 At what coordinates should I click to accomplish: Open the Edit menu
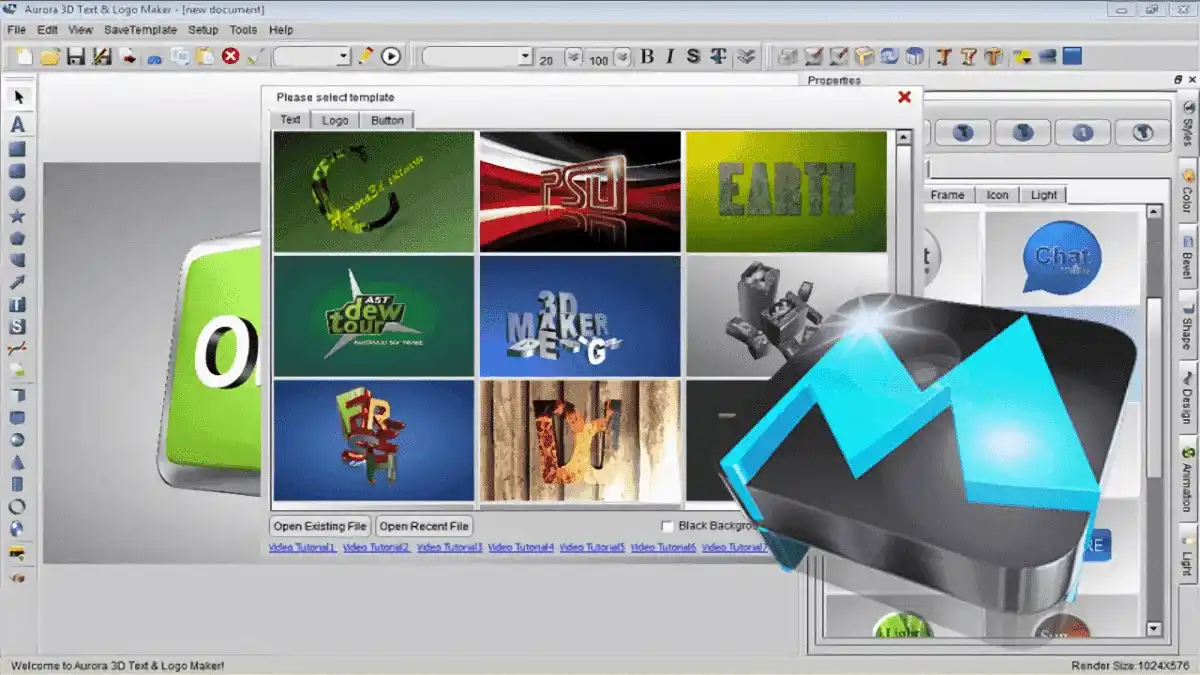pos(47,30)
